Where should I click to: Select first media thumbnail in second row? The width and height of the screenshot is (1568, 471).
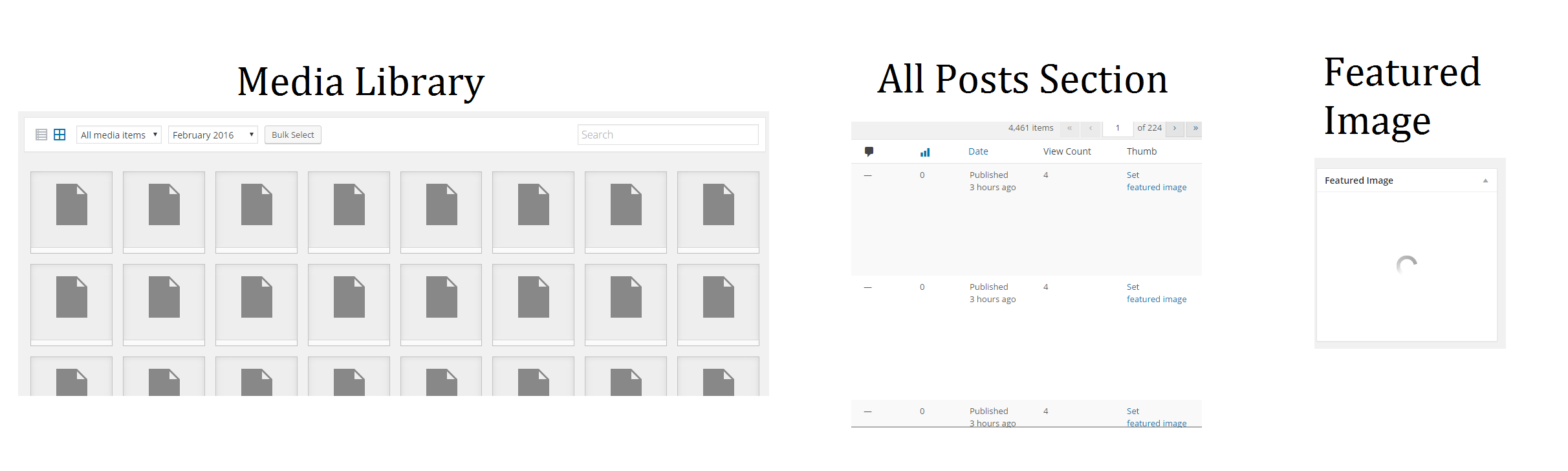click(71, 305)
